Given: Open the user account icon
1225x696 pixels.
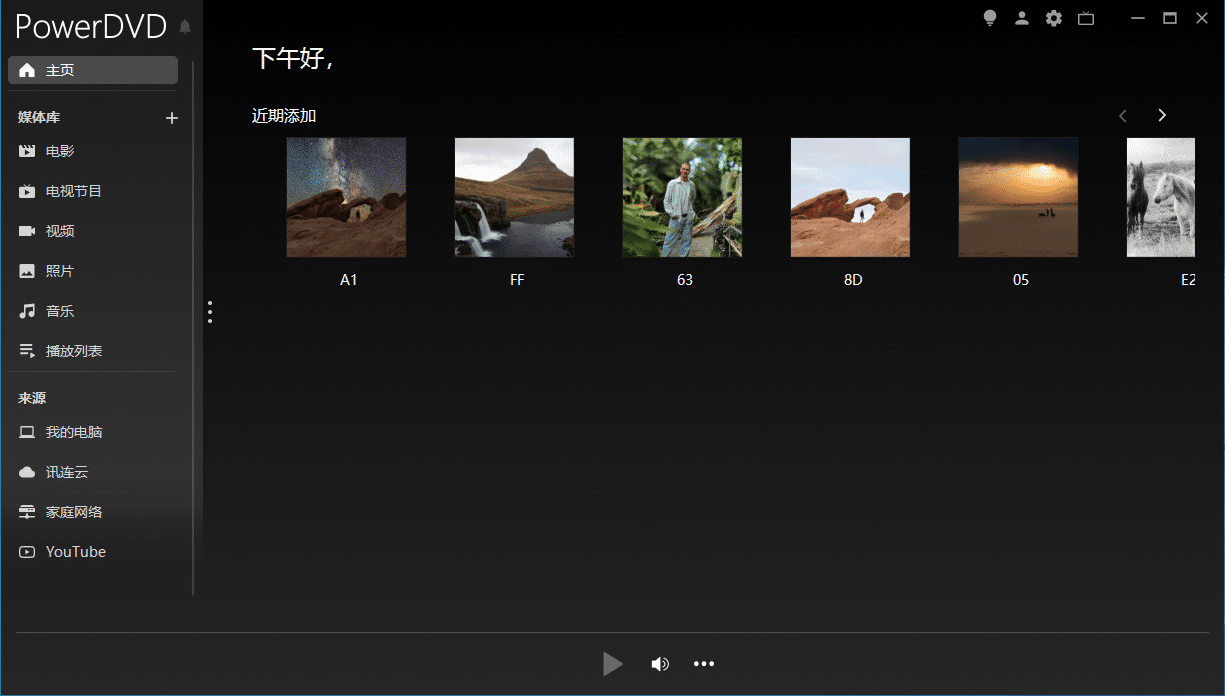Looking at the screenshot, I should [x=1021, y=18].
